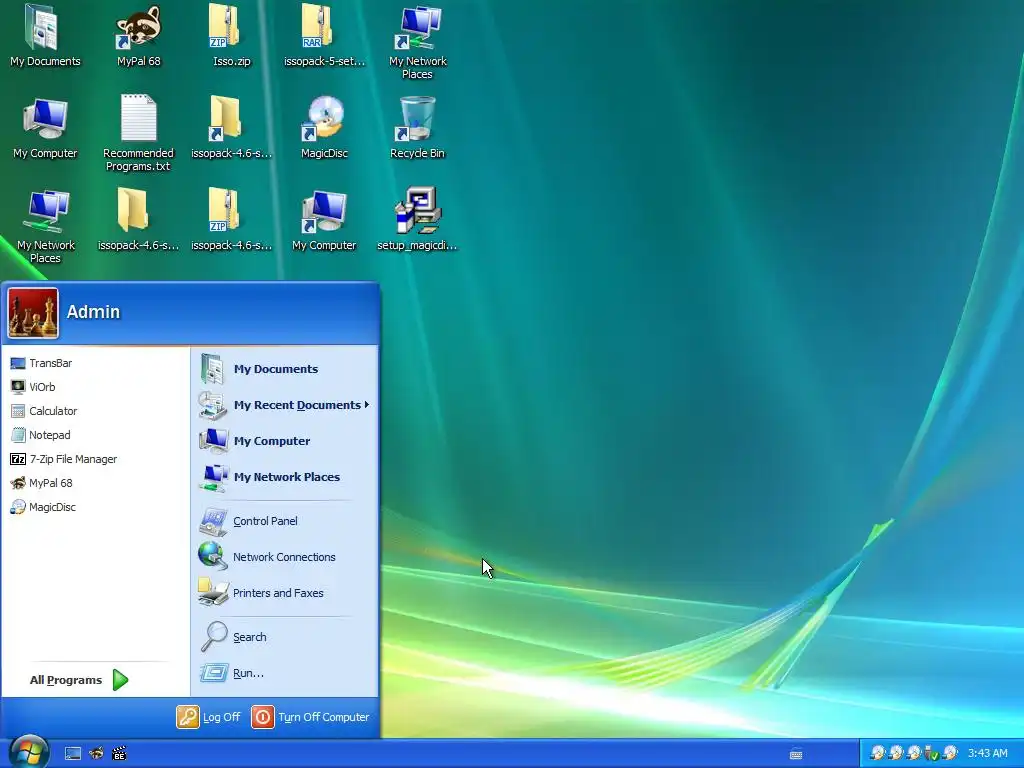Click Safely Remove Hardware tray icon
This screenshot has width=1024, height=768.
pos(932,754)
